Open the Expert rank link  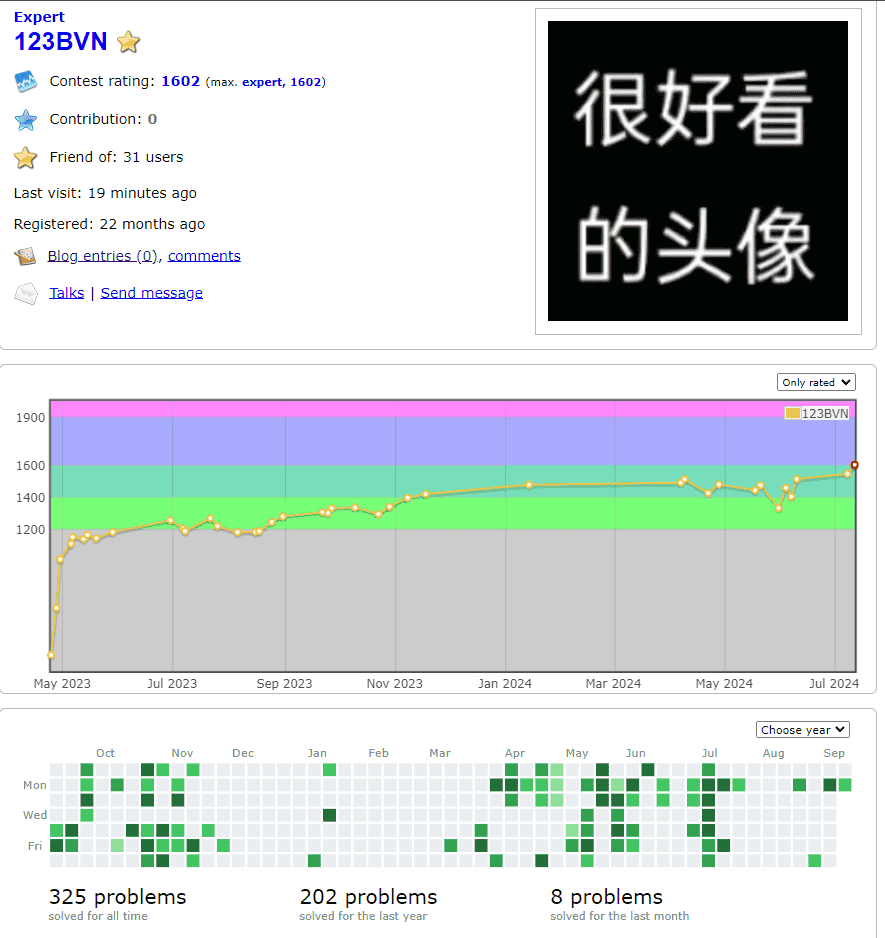point(37,16)
